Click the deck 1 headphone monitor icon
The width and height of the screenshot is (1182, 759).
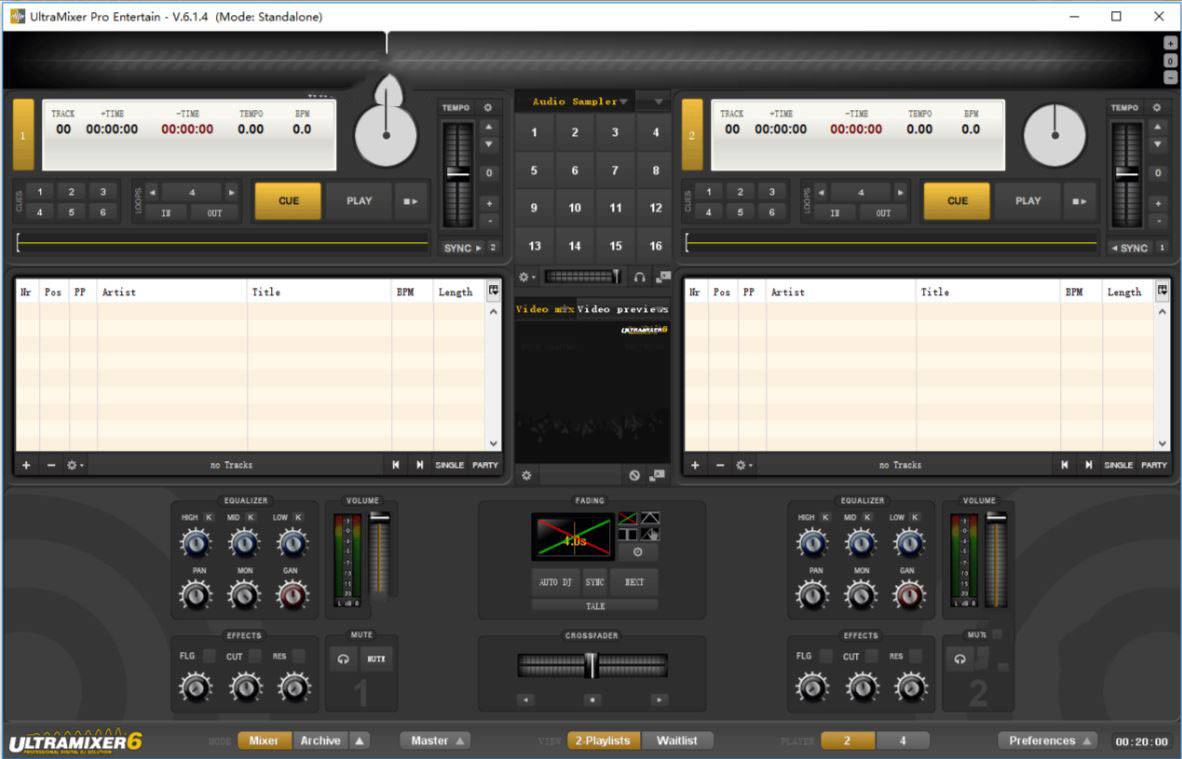pos(344,659)
